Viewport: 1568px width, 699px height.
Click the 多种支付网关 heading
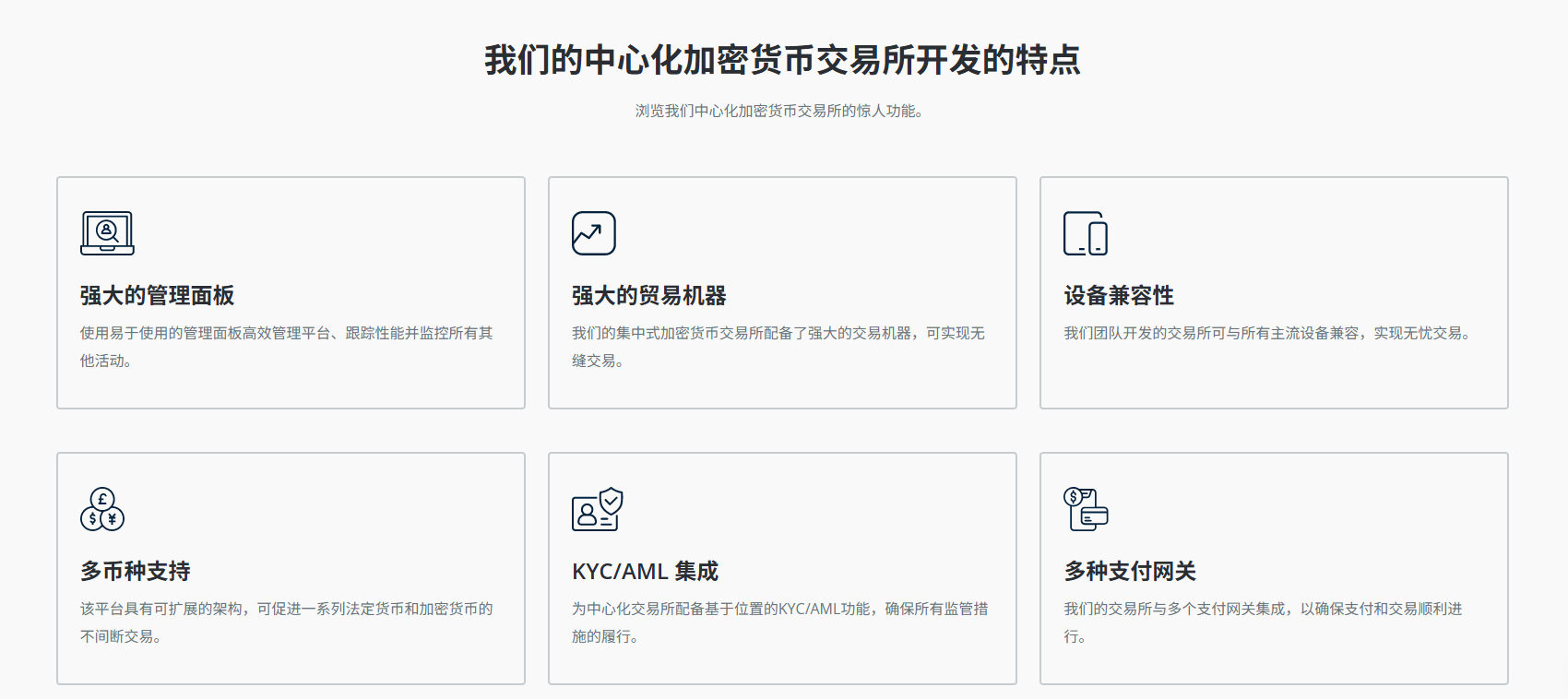(1129, 572)
